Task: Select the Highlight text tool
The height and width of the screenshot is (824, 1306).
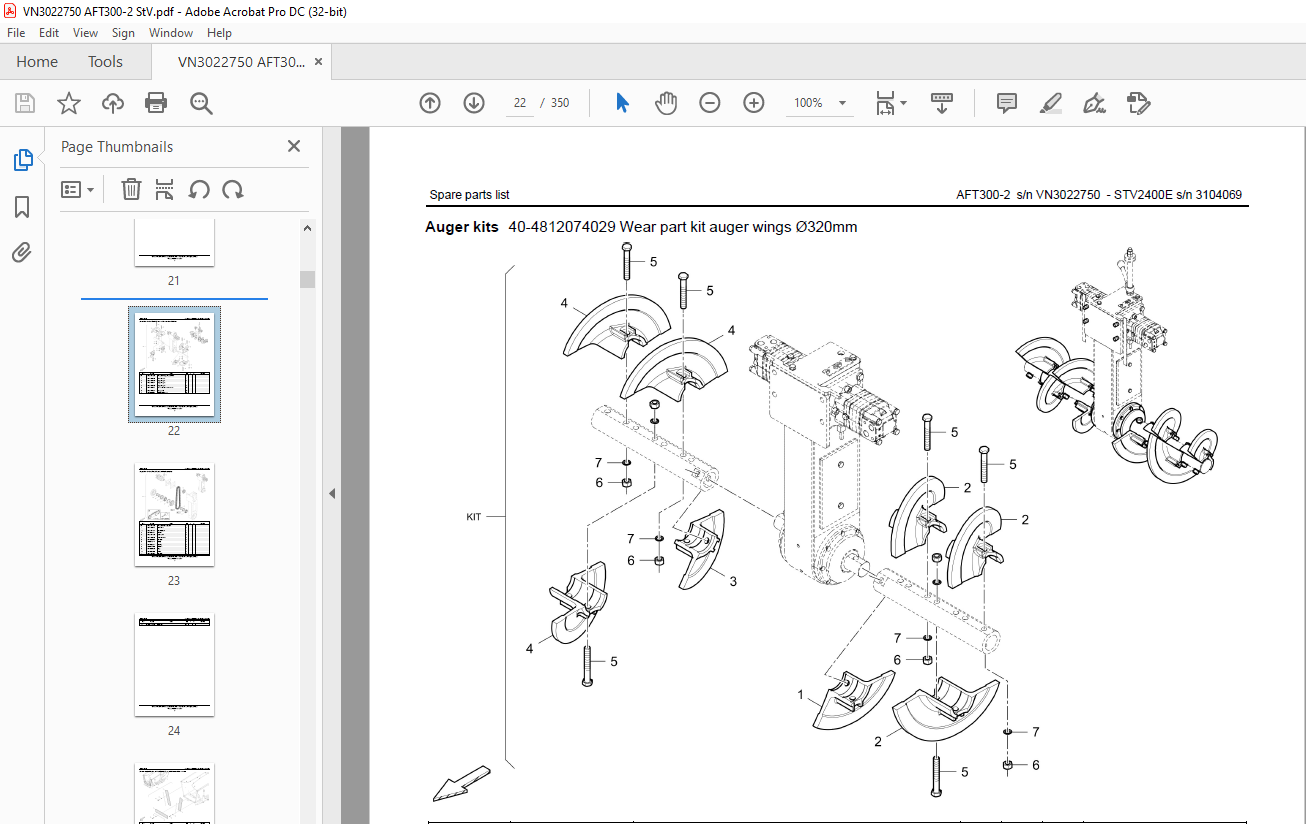Action: pyautogui.click(x=1050, y=103)
